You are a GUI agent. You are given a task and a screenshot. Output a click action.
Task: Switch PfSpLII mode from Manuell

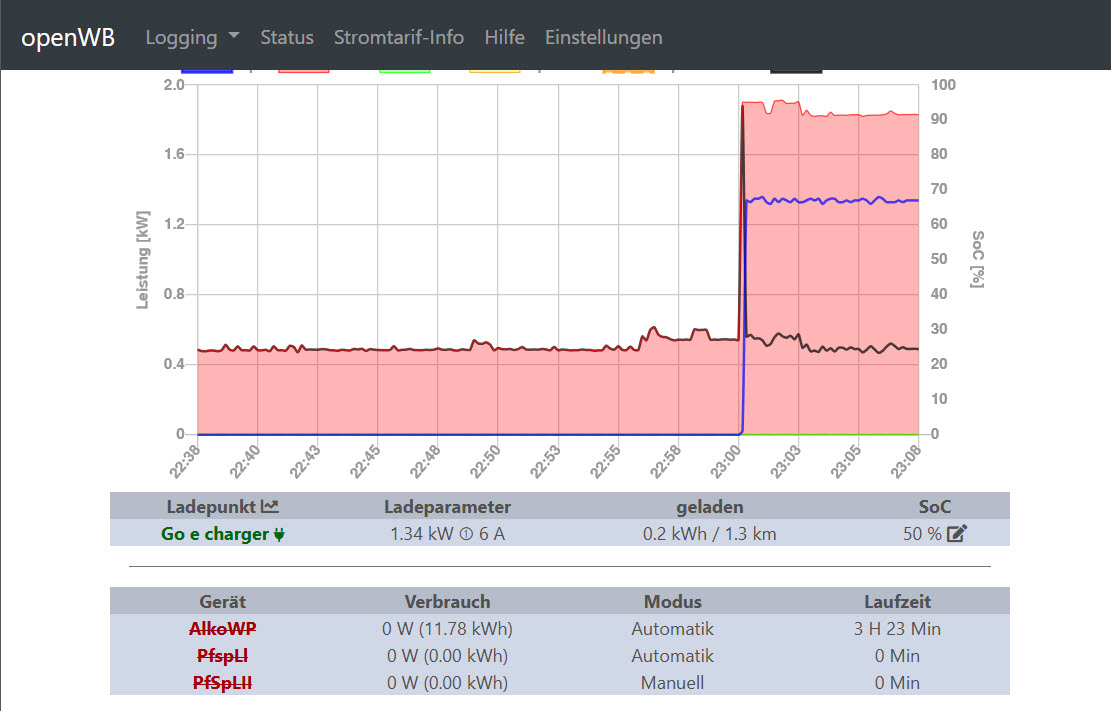(x=672, y=683)
